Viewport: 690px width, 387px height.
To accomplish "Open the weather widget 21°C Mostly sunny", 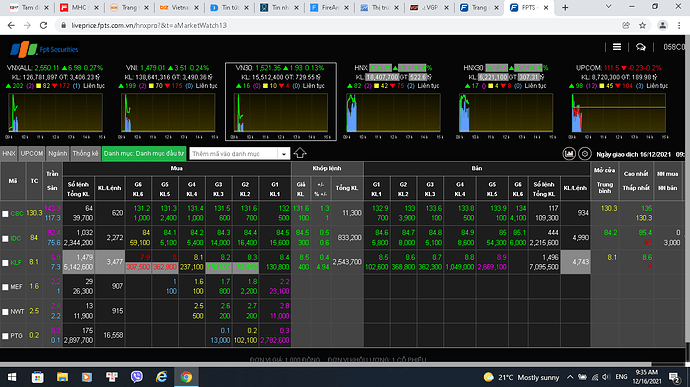I will click(x=521, y=377).
